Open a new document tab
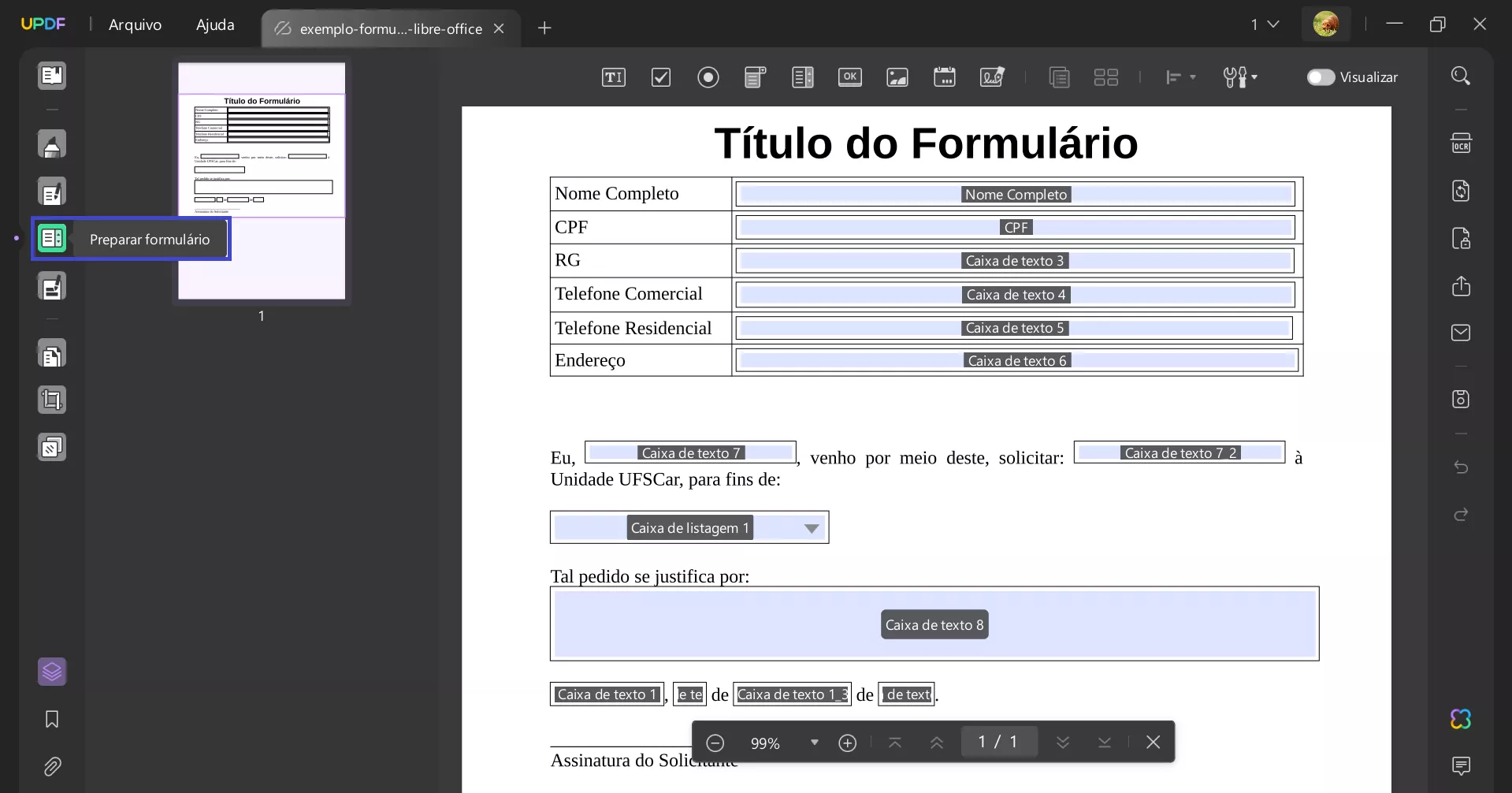 [545, 28]
